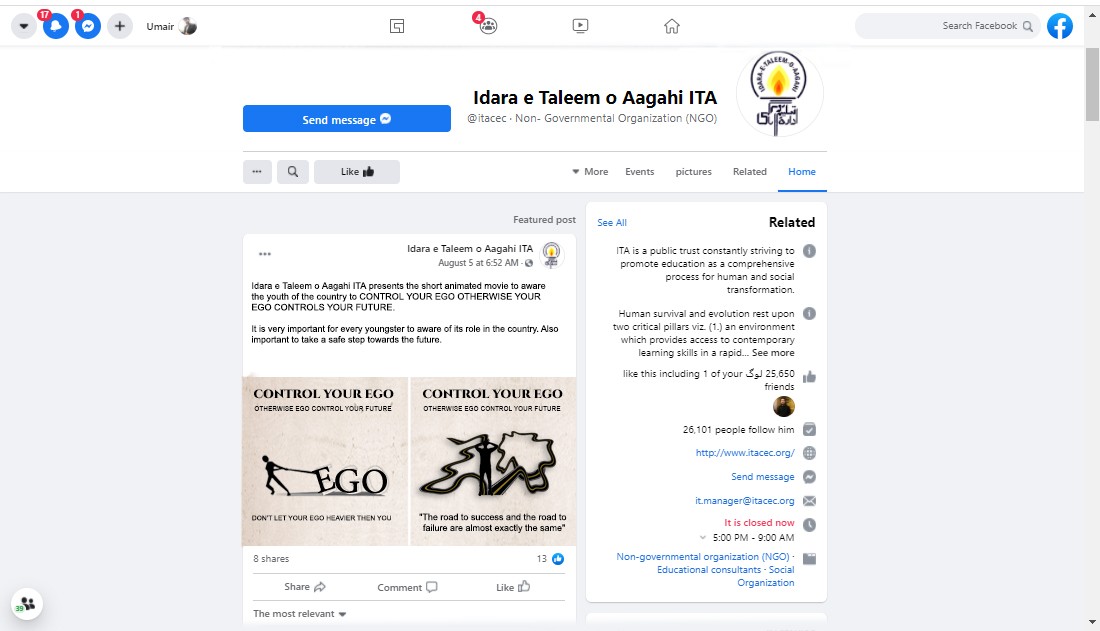
Task: Click the page title Idara e Taleem o Aagahi ITA
Action: pos(595,98)
